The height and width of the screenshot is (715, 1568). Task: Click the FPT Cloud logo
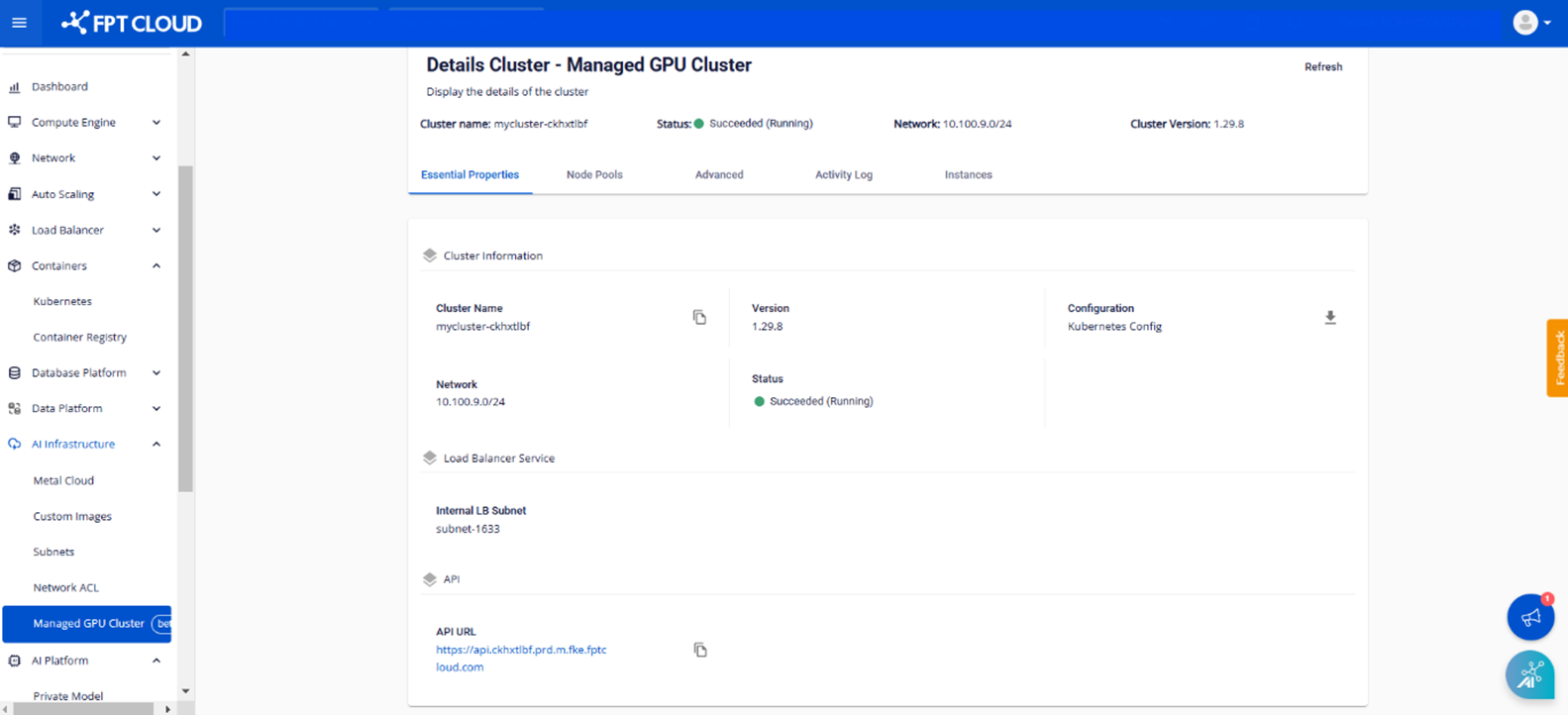(132, 23)
